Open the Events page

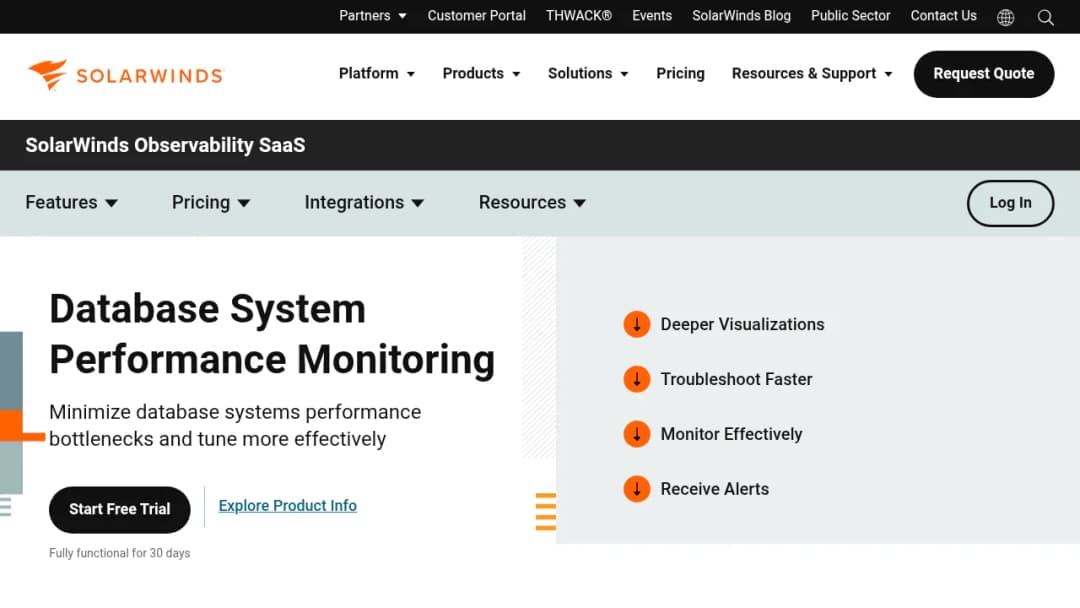click(x=652, y=16)
